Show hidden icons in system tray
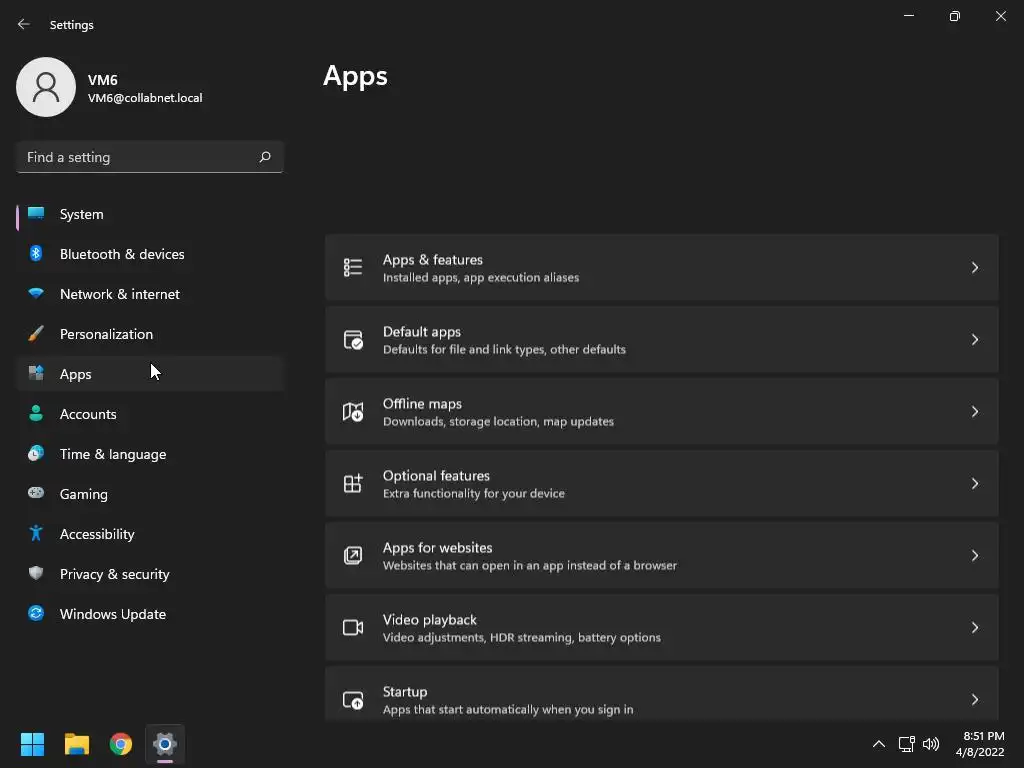The image size is (1024, 768). [879, 744]
